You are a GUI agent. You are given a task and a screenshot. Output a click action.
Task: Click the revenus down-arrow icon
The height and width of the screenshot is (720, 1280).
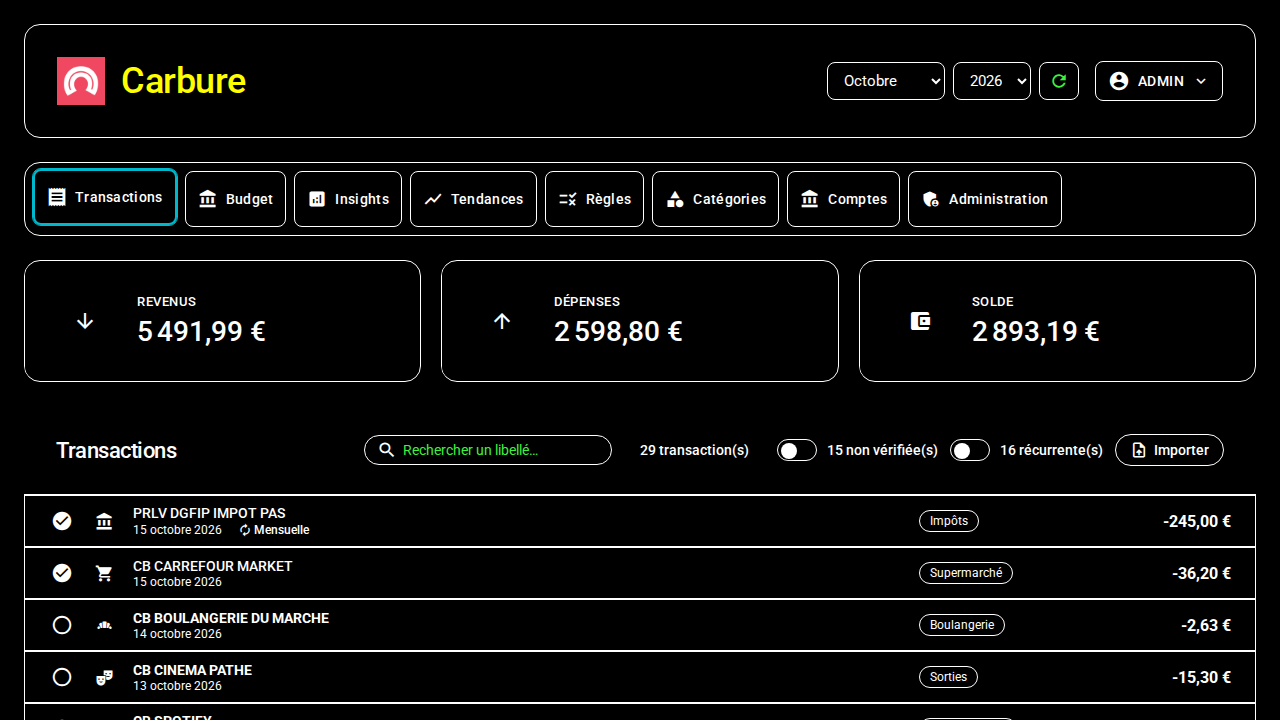tap(85, 321)
